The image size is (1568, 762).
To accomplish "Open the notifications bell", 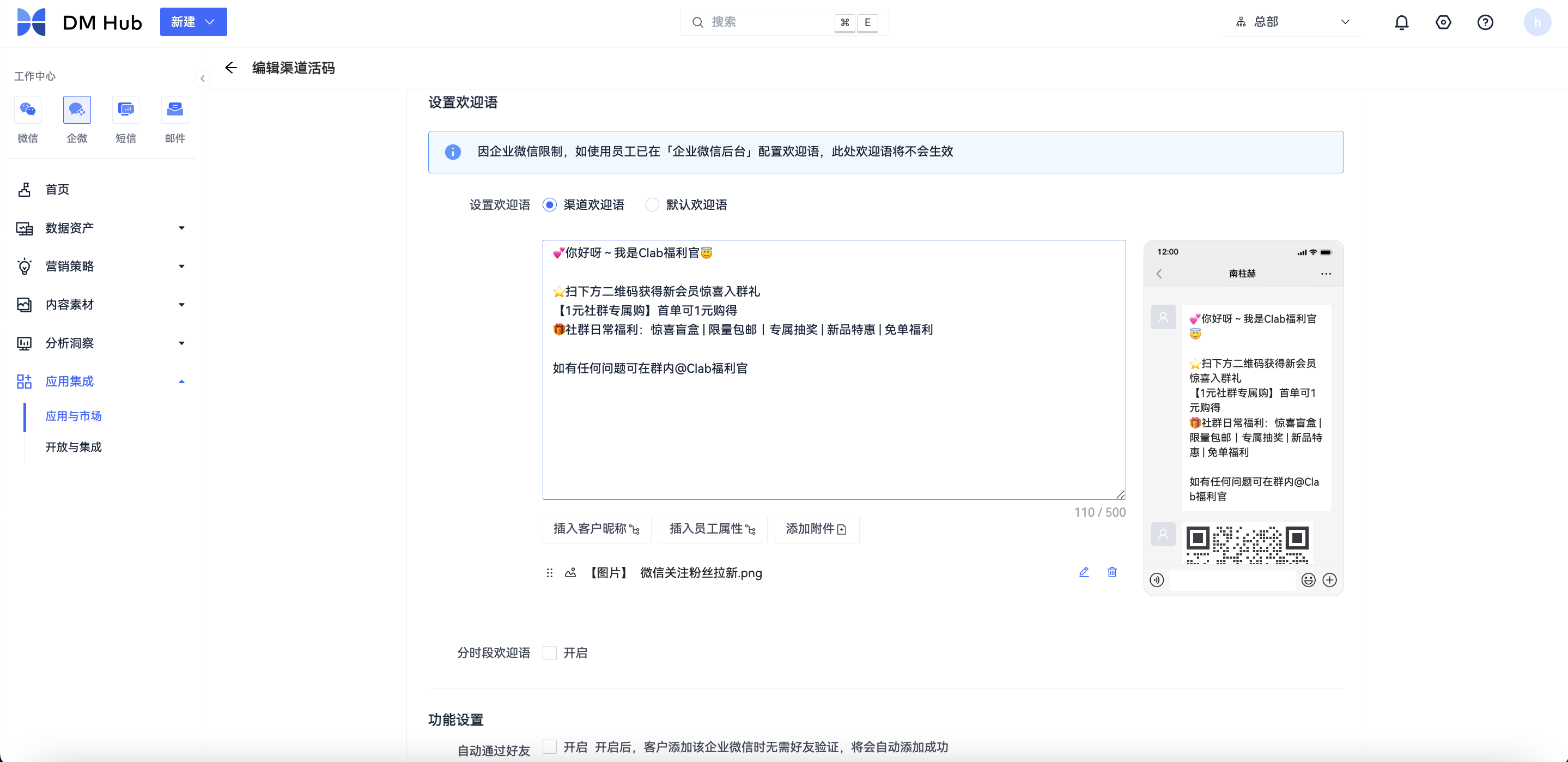I will click(x=1402, y=22).
